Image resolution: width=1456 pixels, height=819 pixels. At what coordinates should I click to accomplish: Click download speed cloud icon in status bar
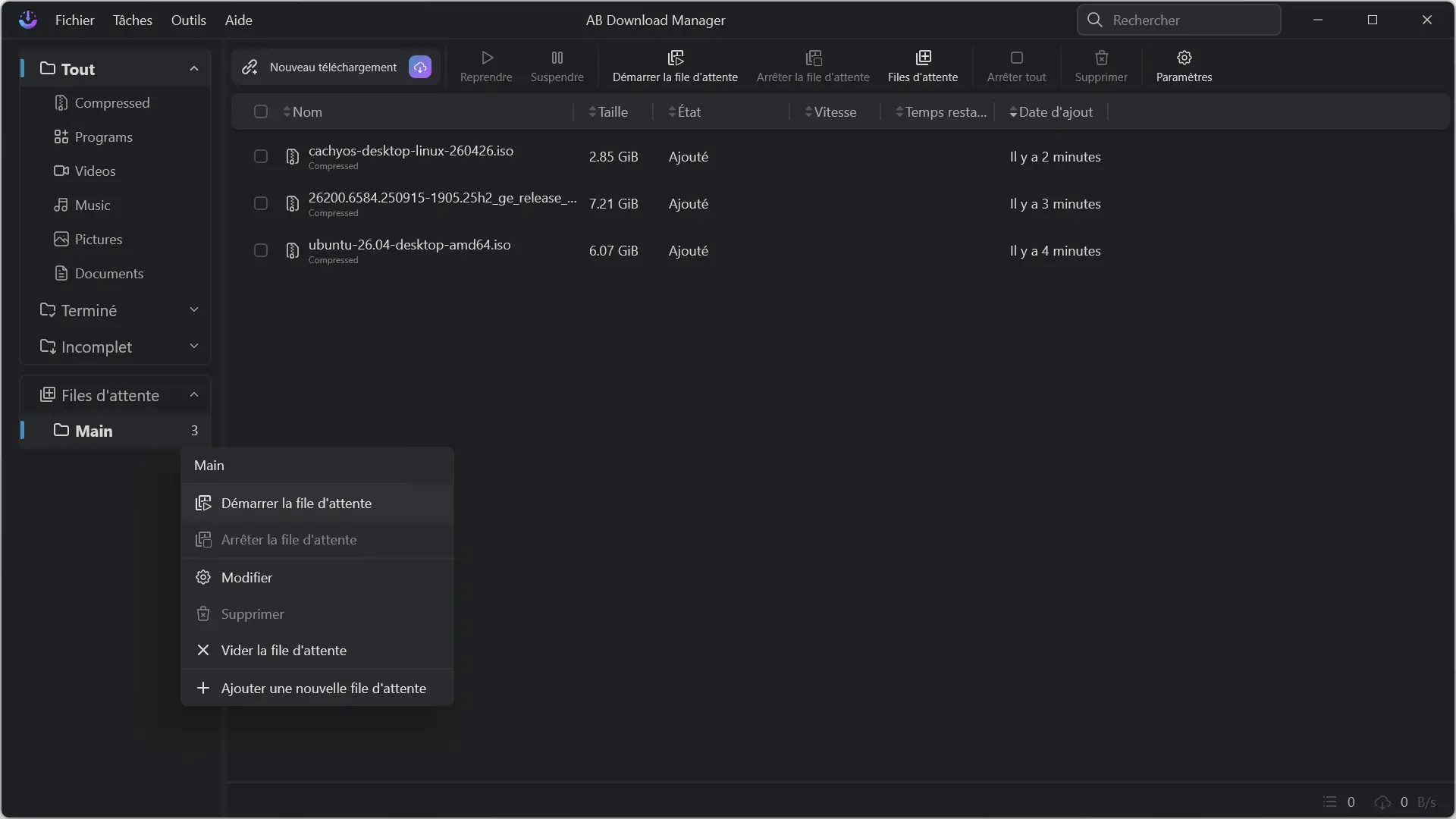1382,802
